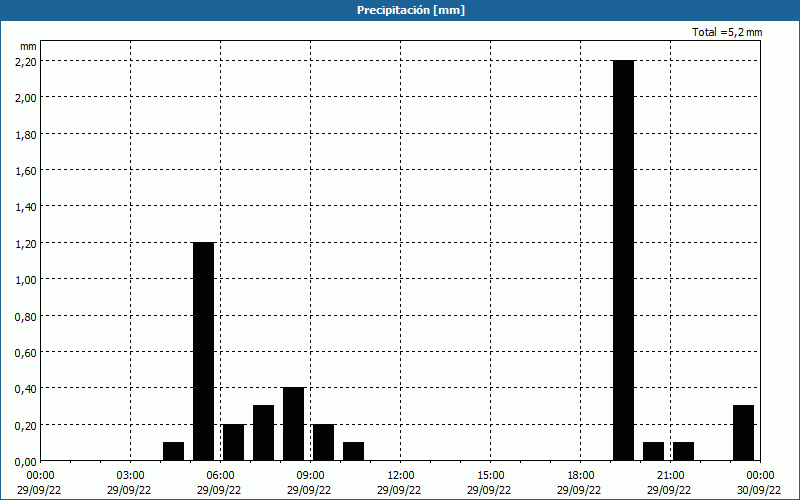Click the small bar just after 21:00

pyautogui.click(x=684, y=451)
